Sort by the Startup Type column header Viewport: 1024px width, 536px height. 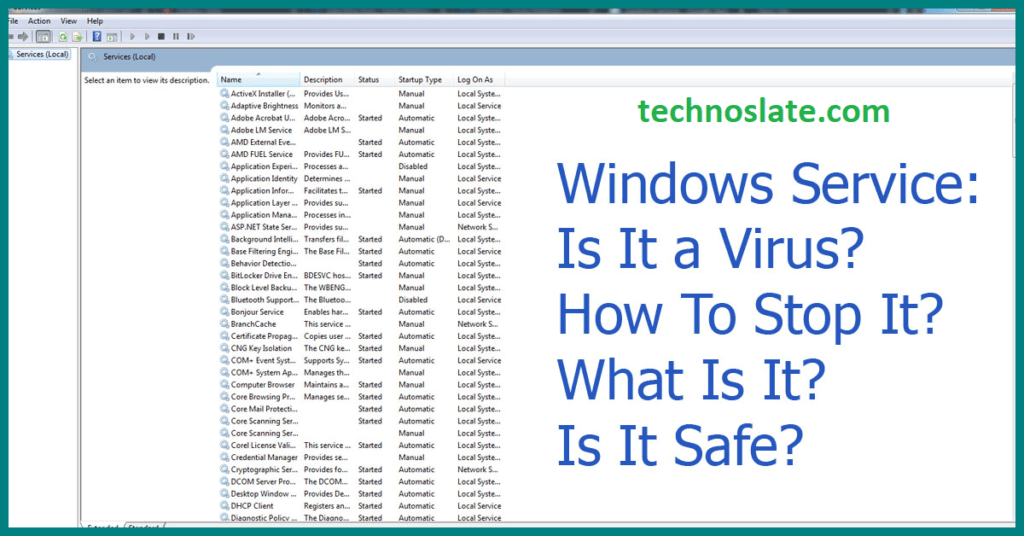coord(424,80)
